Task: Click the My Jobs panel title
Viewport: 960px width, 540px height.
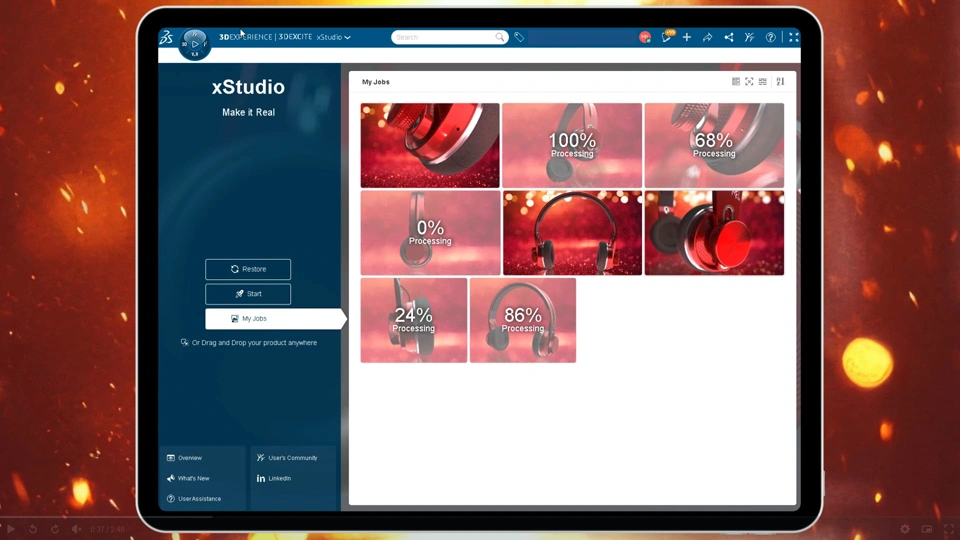Action: coord(375,81)
